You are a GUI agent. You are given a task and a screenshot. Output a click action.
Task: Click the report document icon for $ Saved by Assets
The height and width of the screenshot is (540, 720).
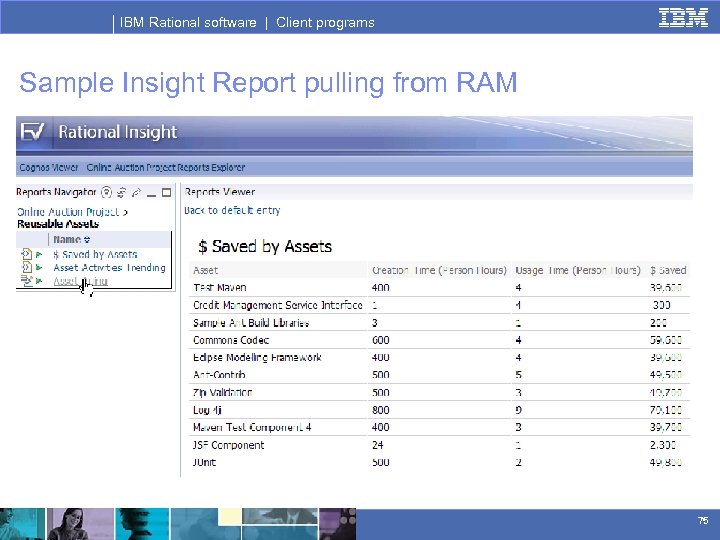(x=27, y=254)
